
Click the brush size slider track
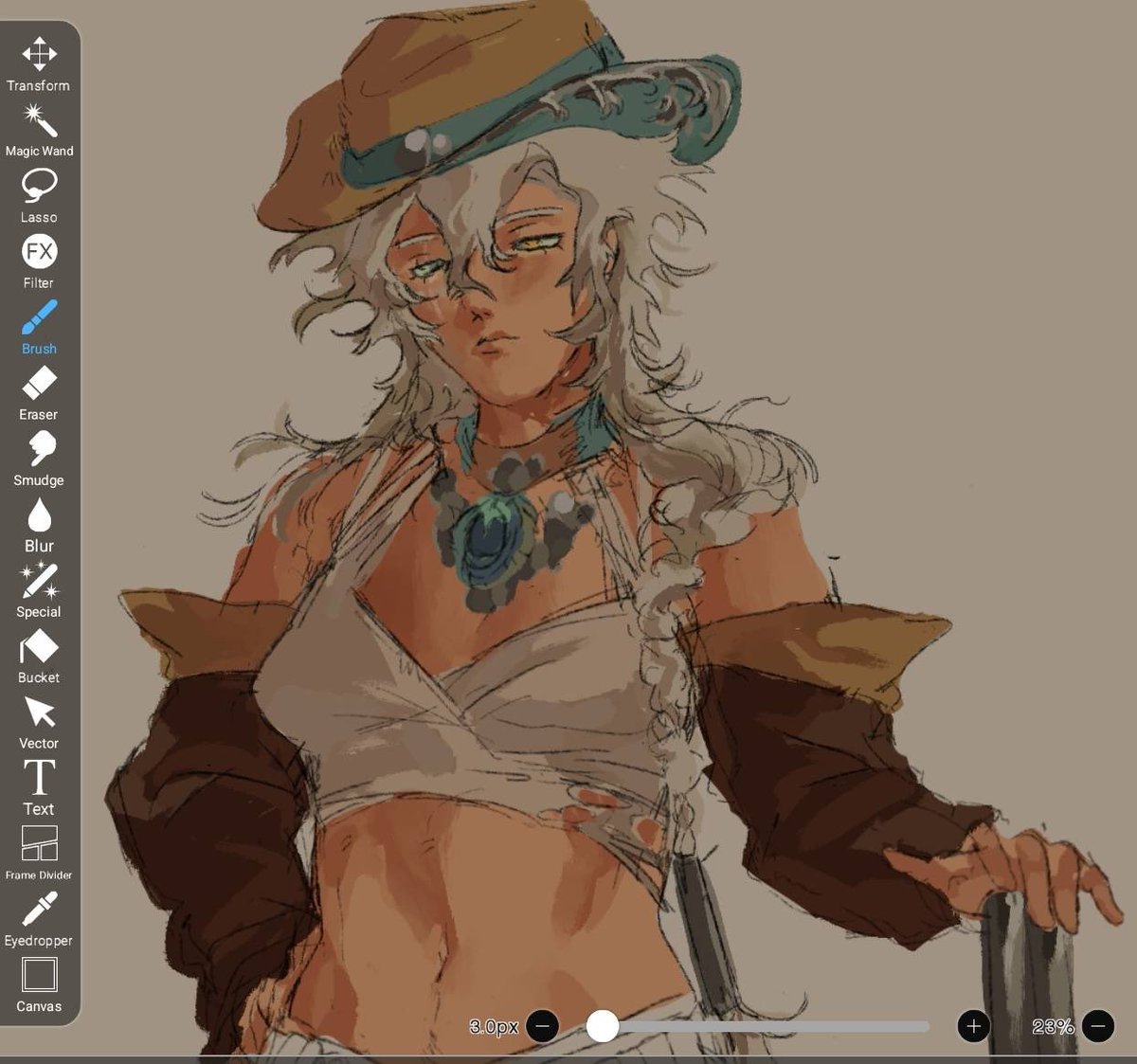pyautogui.click(x=758, y=1026)
